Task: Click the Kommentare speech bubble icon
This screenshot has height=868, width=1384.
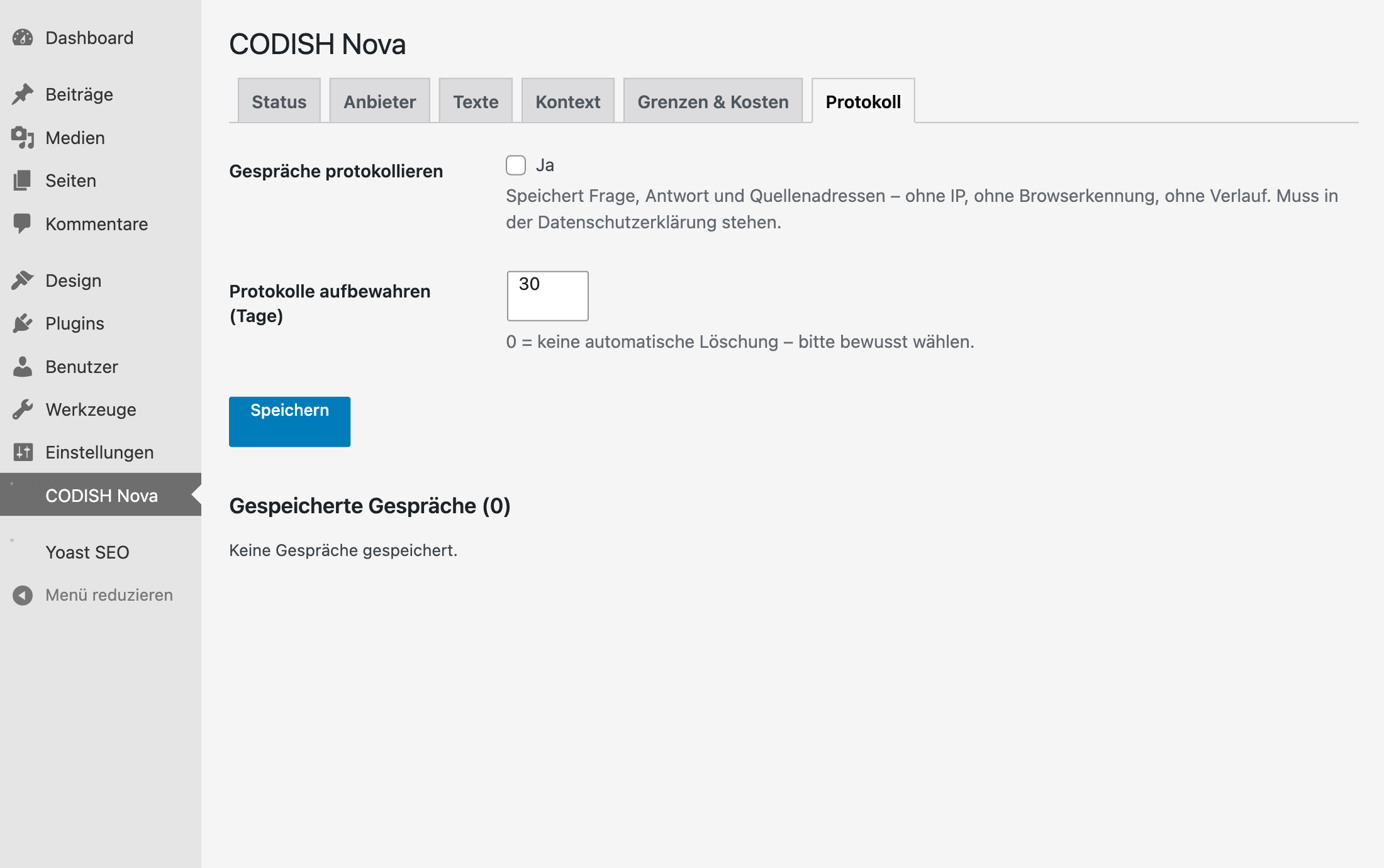Action: pyautogui.click(x=23, y=224)
